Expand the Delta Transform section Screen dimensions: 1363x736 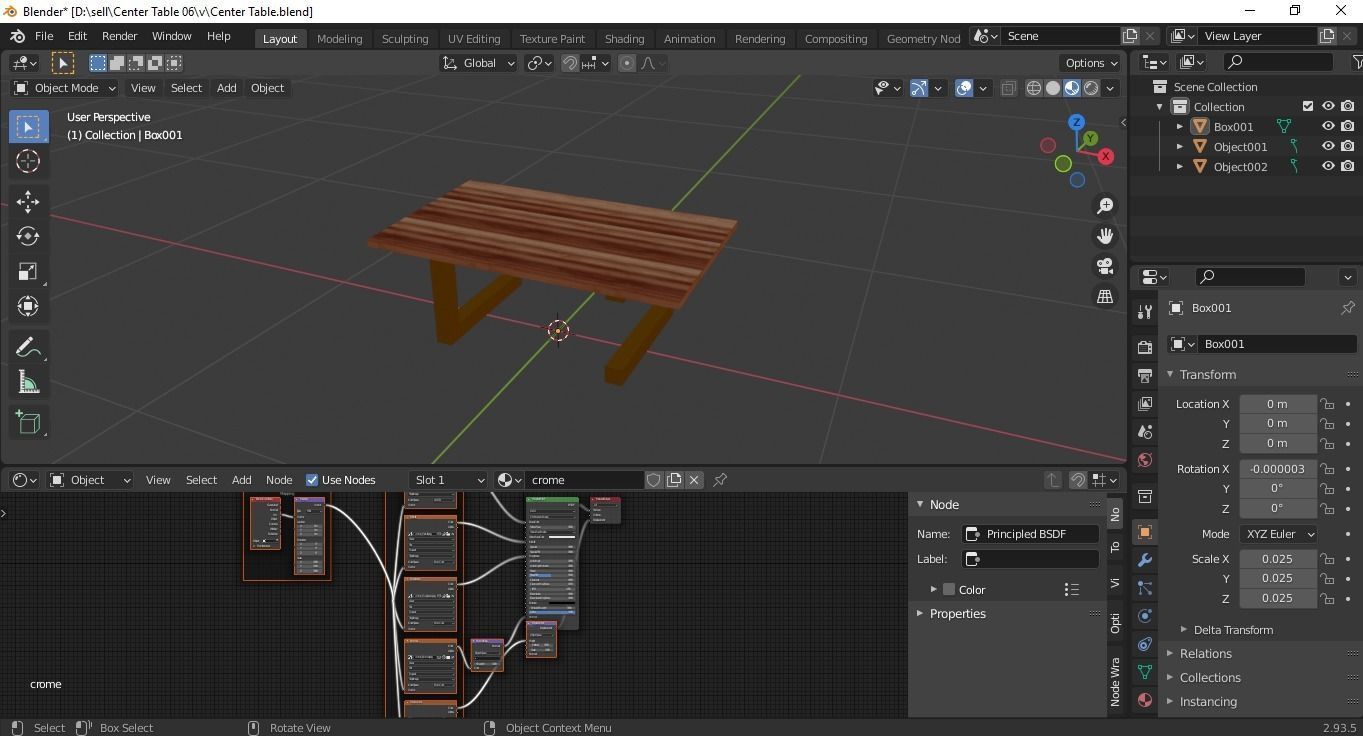[1232, 630]
